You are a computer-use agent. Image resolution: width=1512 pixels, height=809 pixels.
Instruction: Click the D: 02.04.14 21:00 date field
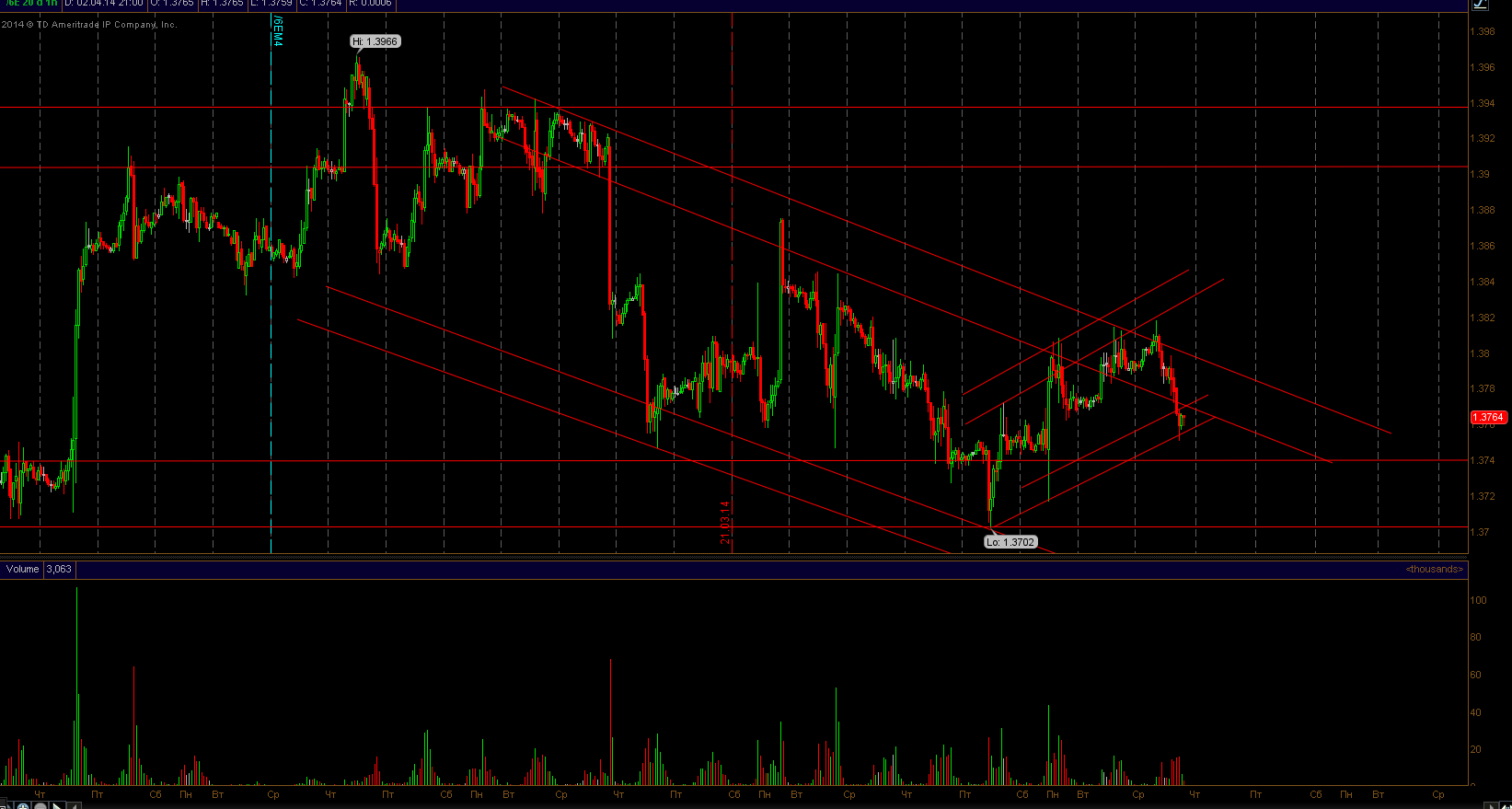(104, 4)
